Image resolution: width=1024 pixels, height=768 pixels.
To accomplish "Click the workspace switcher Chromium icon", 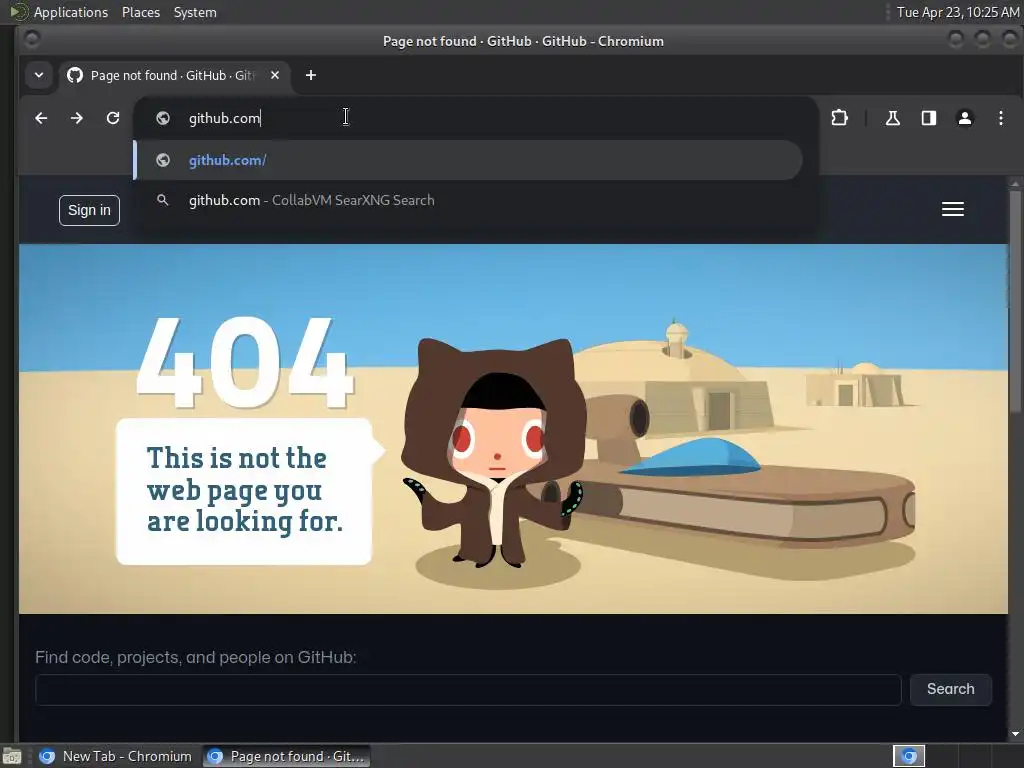I will click(x=908, y=756).
